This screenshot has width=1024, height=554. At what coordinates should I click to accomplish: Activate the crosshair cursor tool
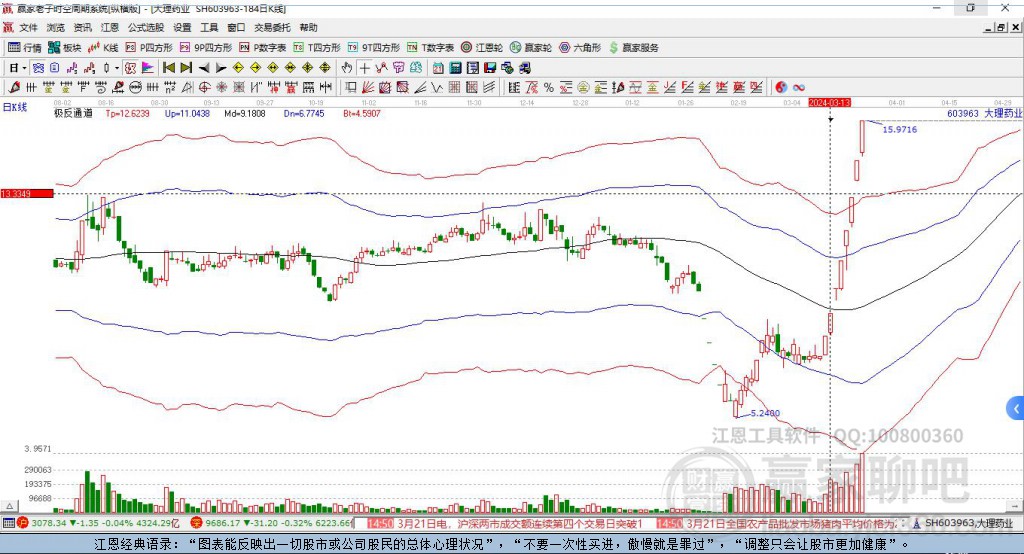[x=364, y=67]
